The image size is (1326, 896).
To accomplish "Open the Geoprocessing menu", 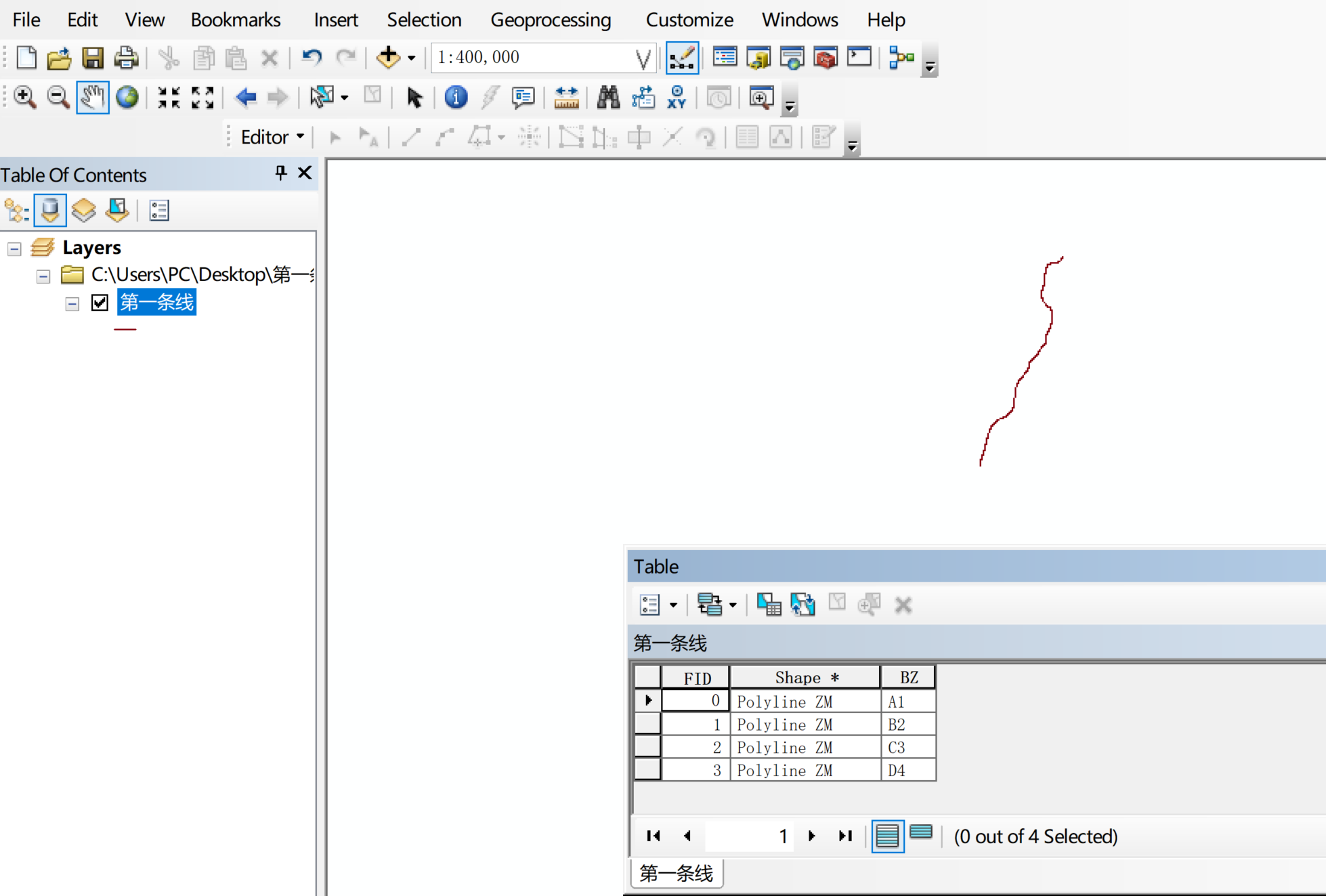I will click(550, 20).
